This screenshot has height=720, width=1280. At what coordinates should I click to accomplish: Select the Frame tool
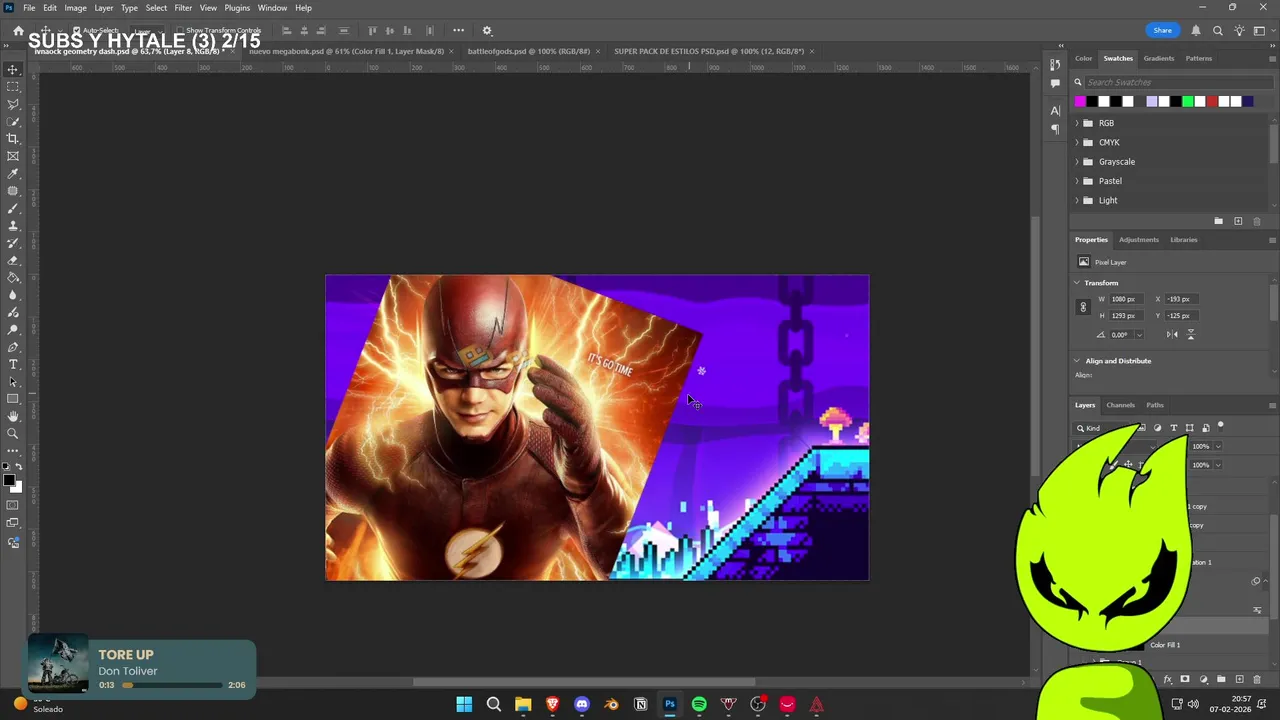[13, 156]
